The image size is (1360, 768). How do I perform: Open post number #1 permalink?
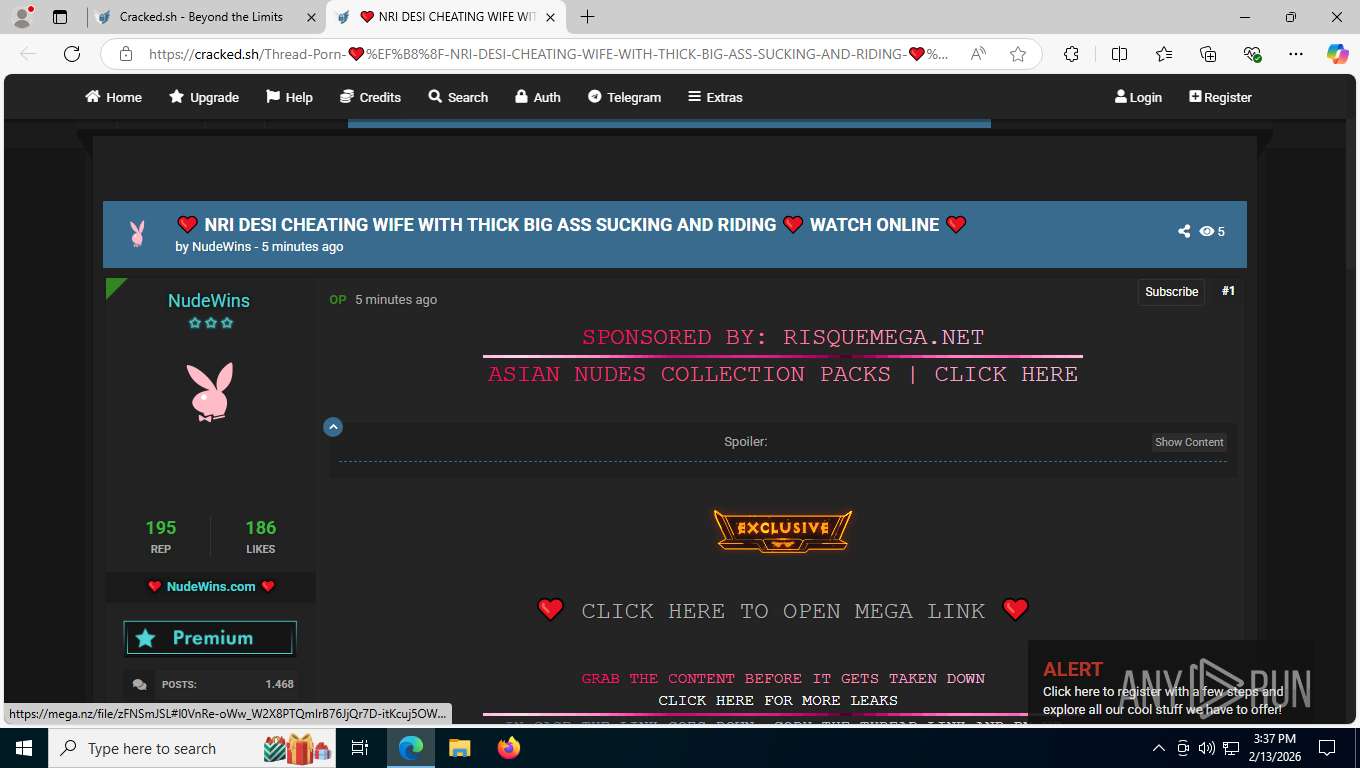1228,291
